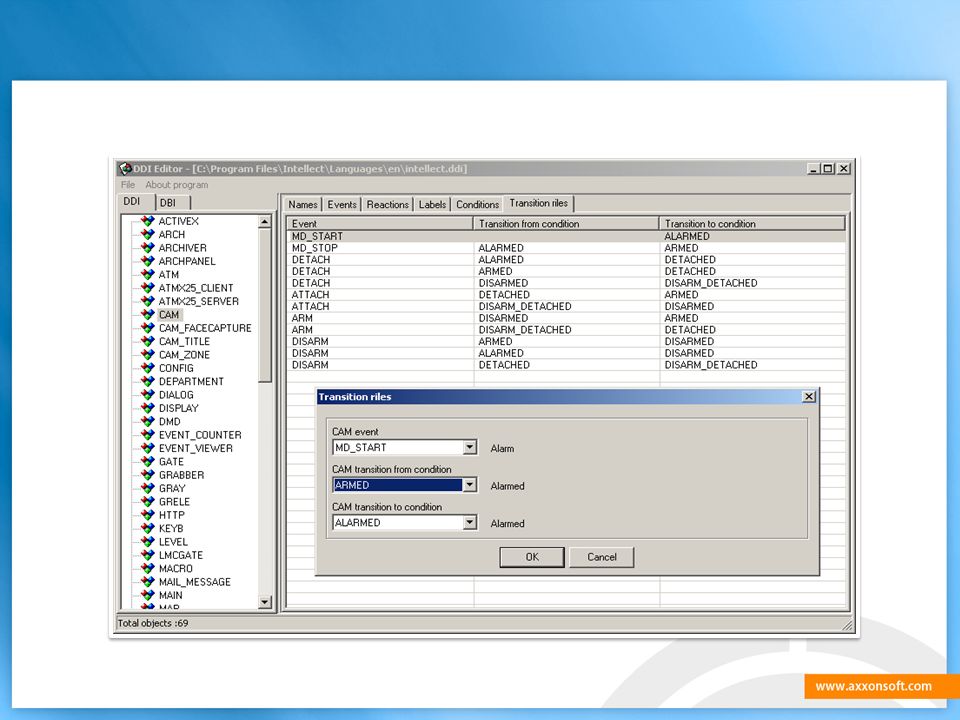Click the Event column header
Screen dimensions: 960x720
point(380,223)
